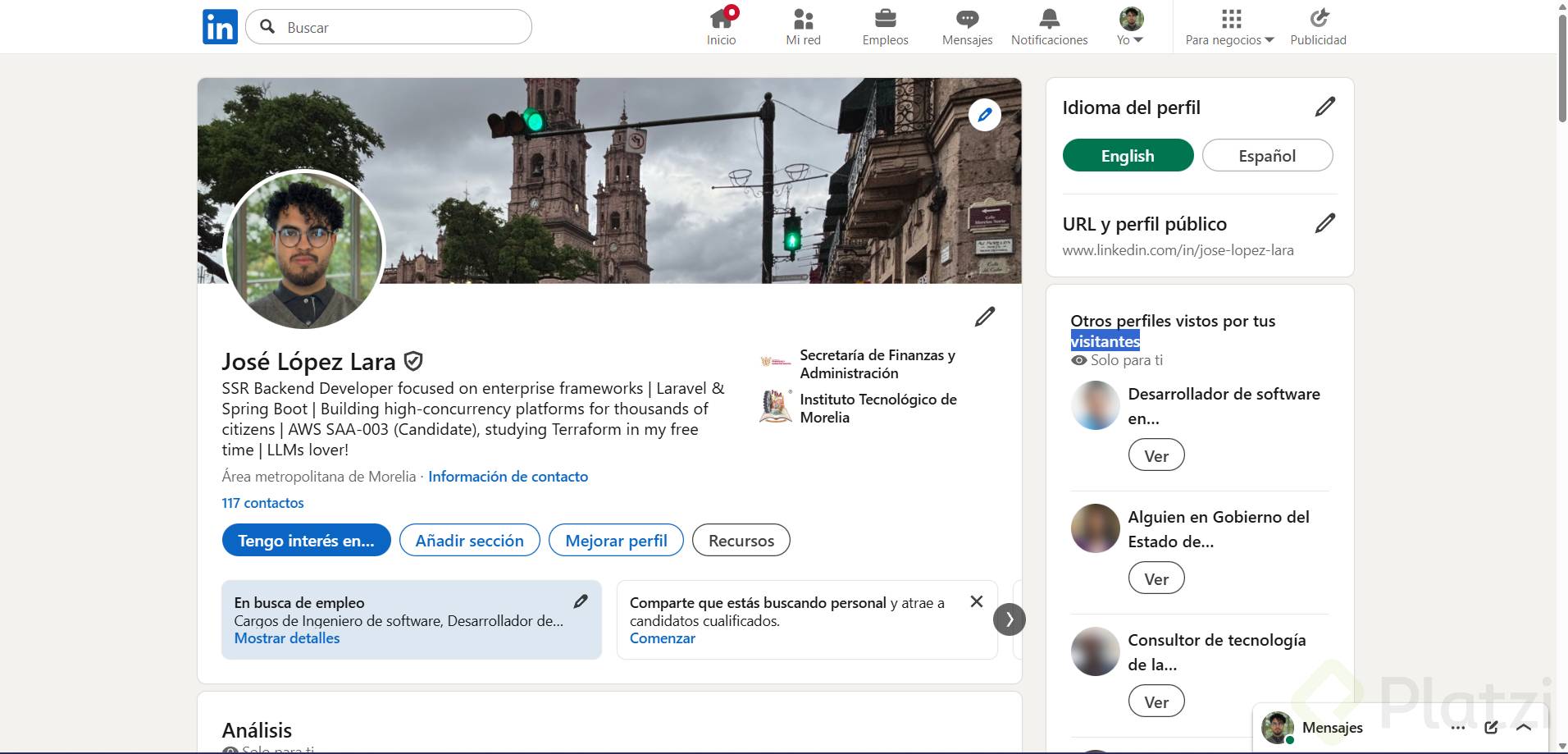Open message options ellipsis in Mensajes bar
Viewport: 1568px width, 754px height.
click(1457, 728)
